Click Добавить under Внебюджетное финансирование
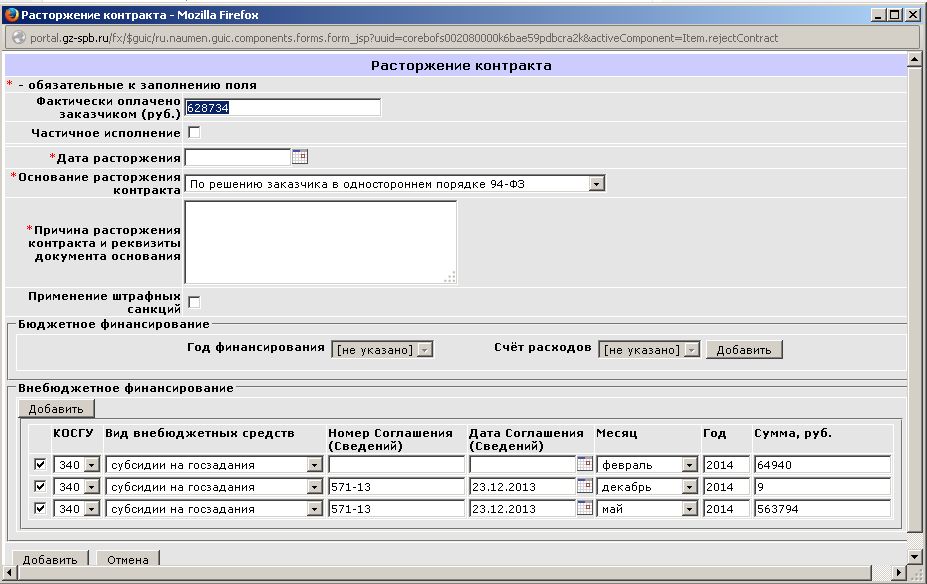This screenshot has height=584, width=927. (x=55, y=409)
